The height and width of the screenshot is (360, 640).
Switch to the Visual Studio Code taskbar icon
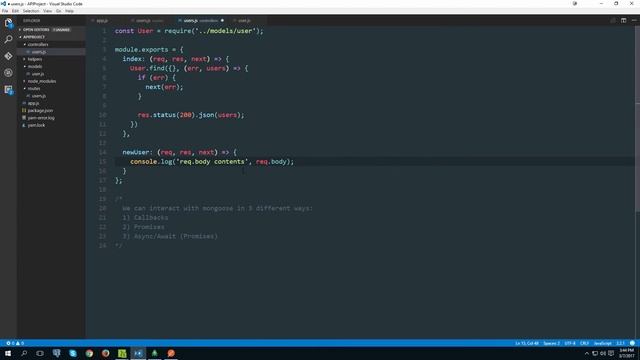point(138,353)
